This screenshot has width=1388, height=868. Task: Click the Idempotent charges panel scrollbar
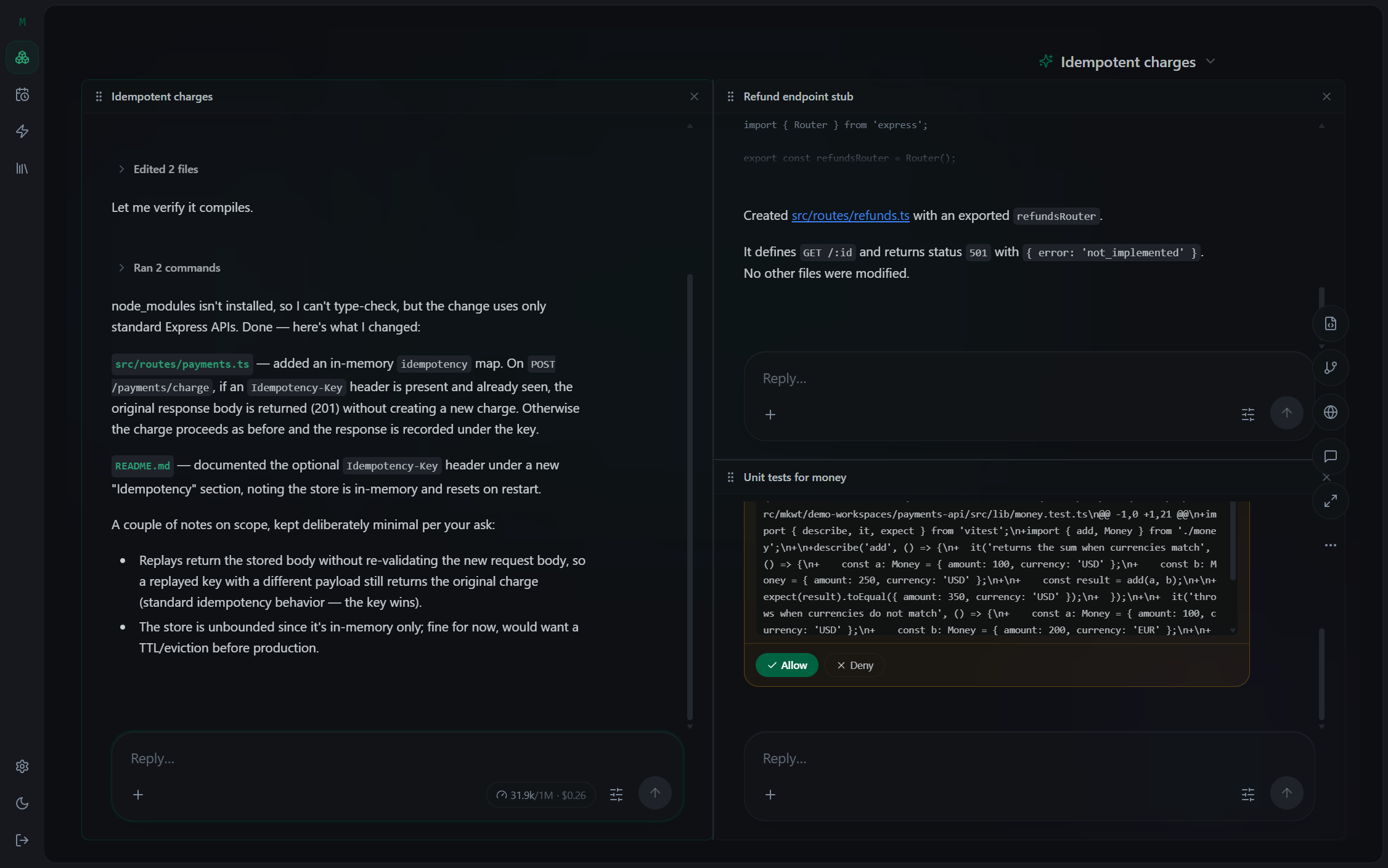tap(690, 497)
